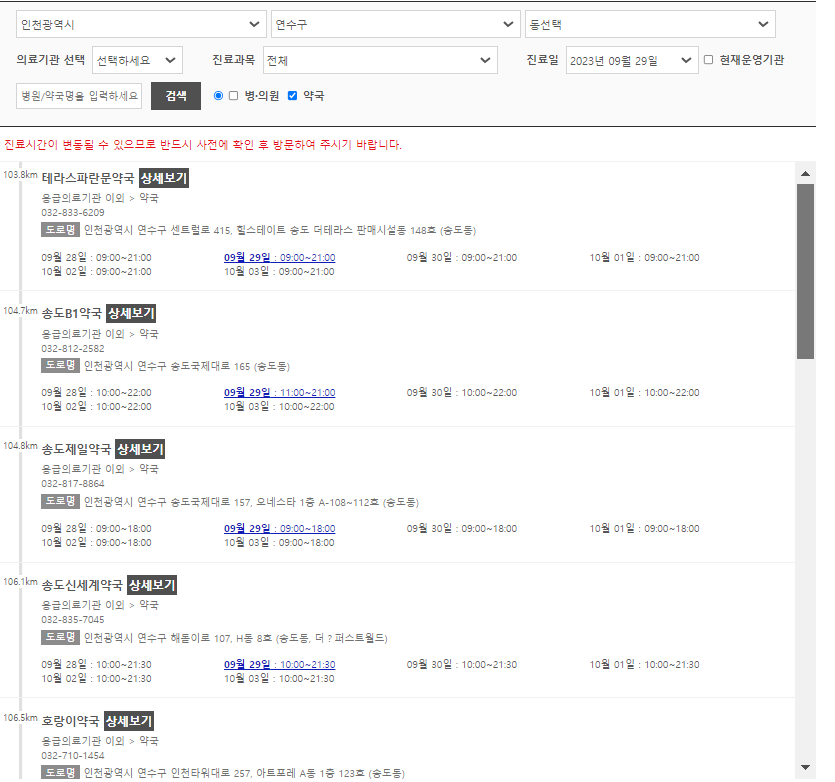Click 09월 29일 09:00~18:00 link for 송도제일약국
835x782 pixels.
click(280, 528)
